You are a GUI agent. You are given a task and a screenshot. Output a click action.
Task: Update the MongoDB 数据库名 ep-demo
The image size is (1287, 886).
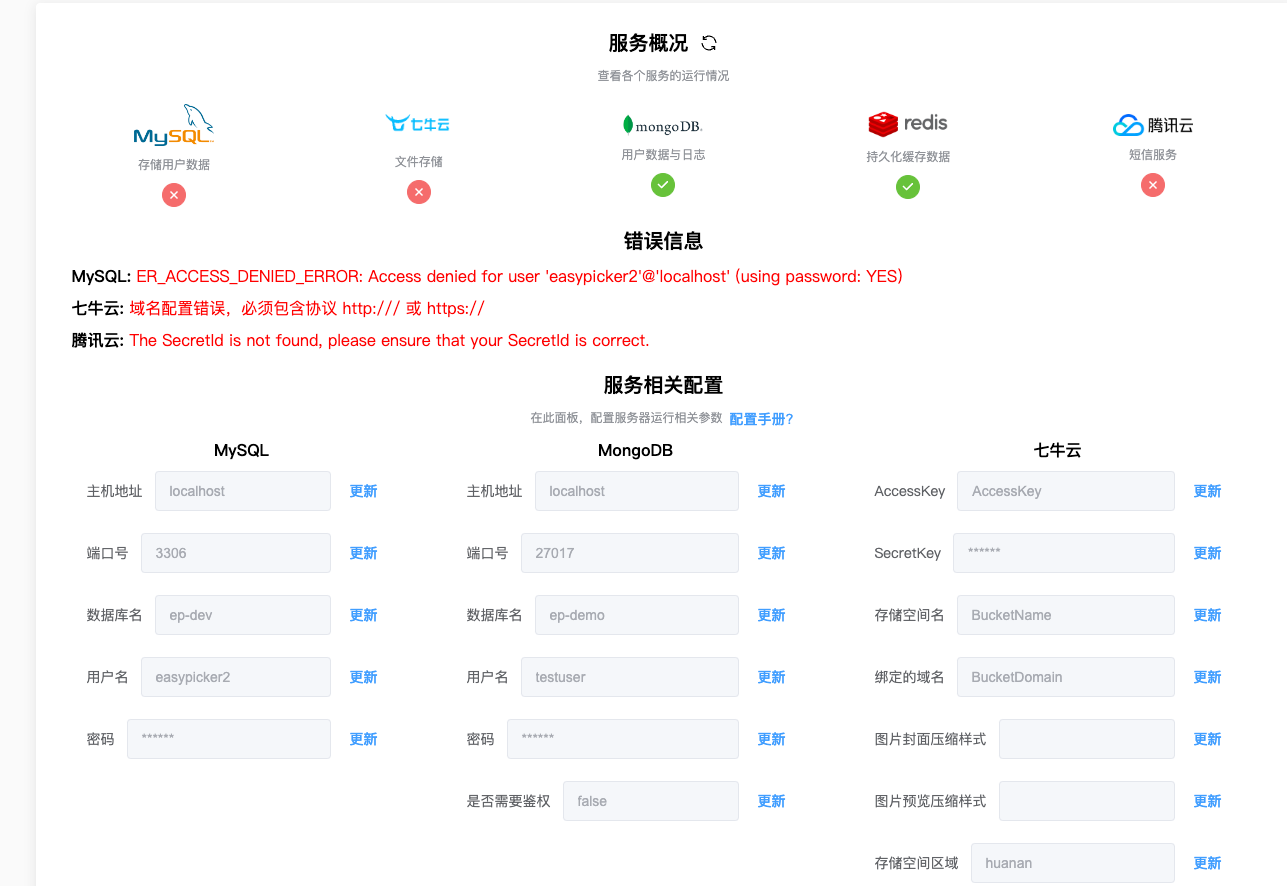[771, 615]
